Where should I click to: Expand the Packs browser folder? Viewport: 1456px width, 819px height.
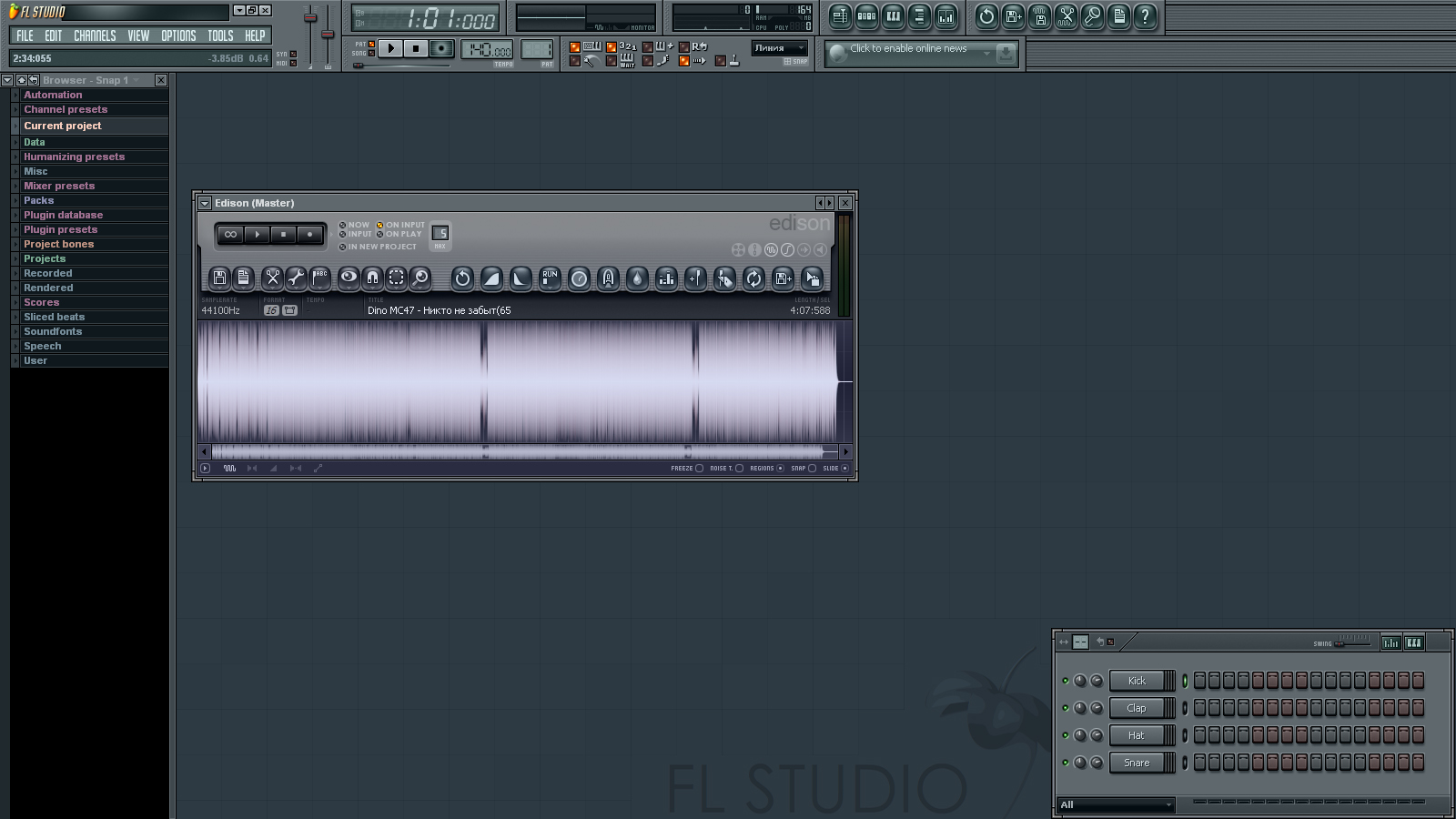(89, 200)
